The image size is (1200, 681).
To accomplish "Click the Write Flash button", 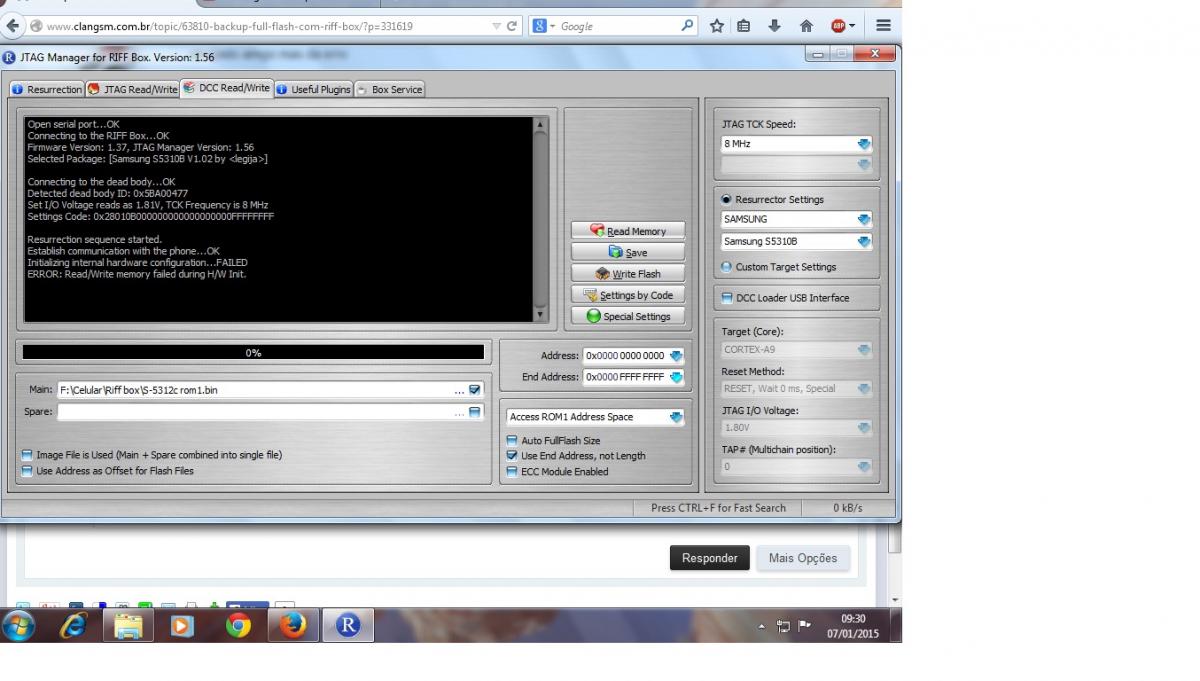I will 628,273.
